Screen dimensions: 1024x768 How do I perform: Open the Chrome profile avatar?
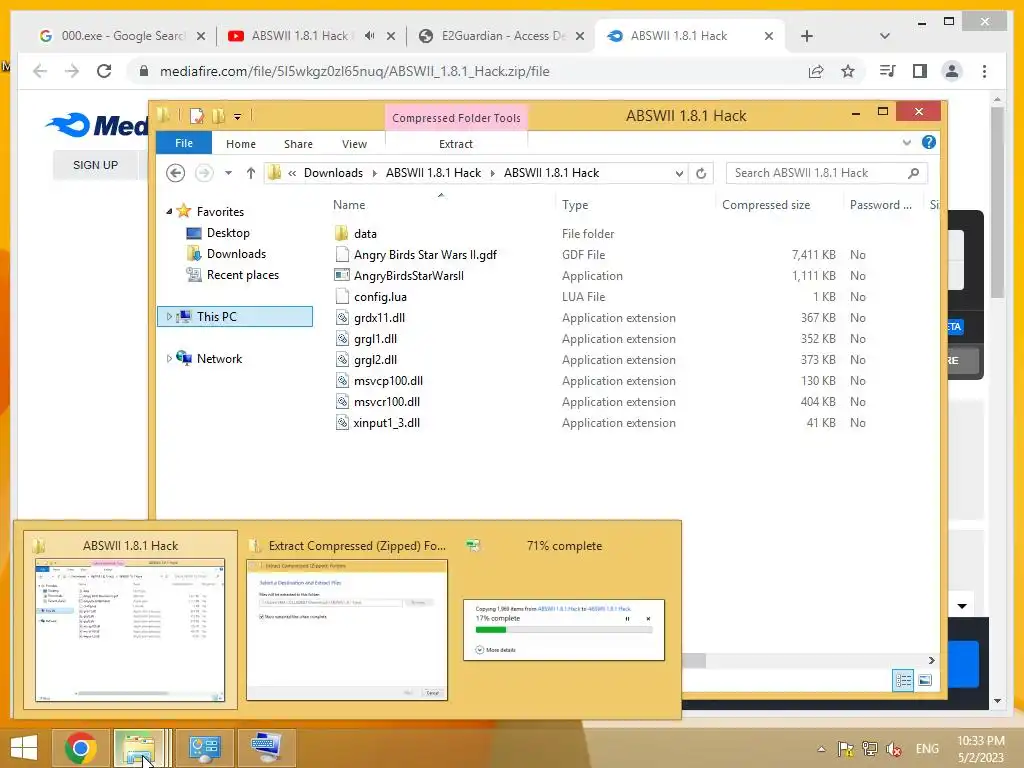point(952,71)
